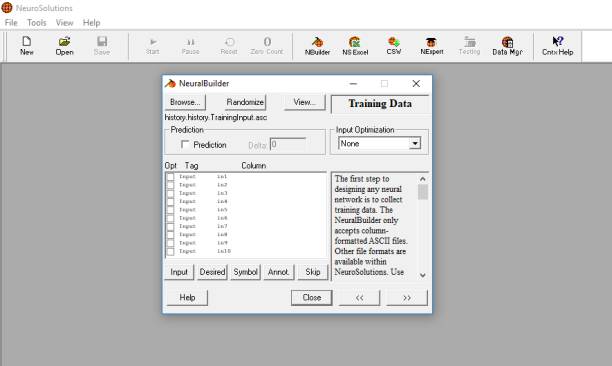
Task: Expand the Input Optimization dropdown
Action: (415, 144)
